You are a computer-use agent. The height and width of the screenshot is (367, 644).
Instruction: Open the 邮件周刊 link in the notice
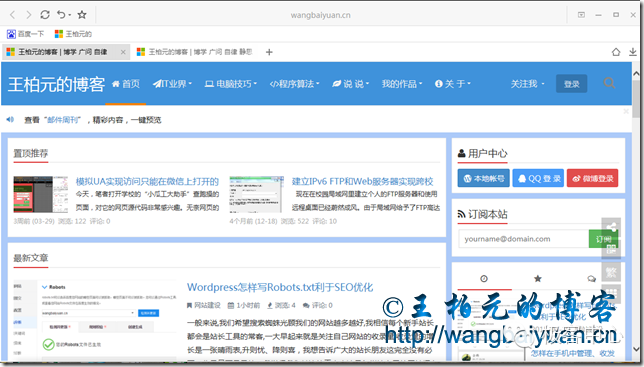[x=63, y=120]
